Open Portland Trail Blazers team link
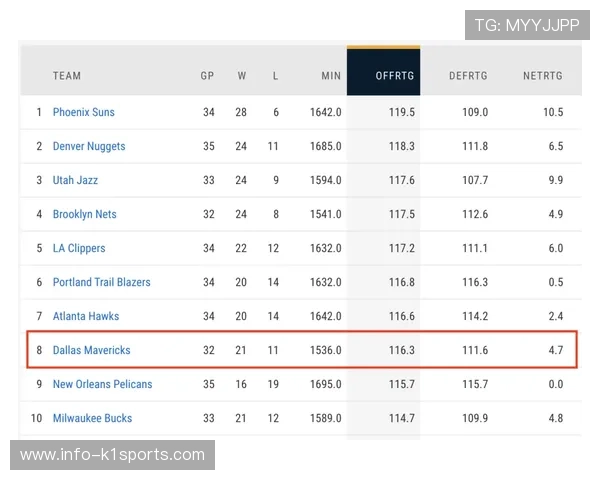Viewport: 600px width, 480px height. 102,282
